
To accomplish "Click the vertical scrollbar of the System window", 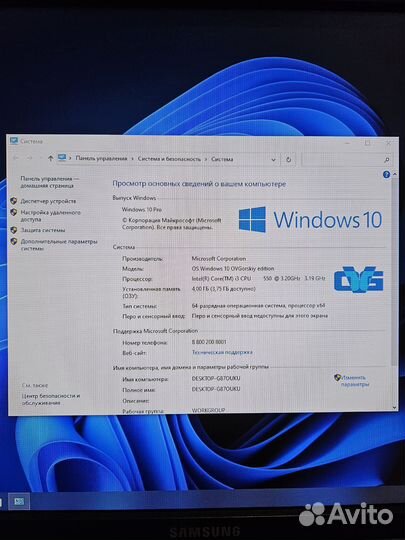I will tap(395, 272).
